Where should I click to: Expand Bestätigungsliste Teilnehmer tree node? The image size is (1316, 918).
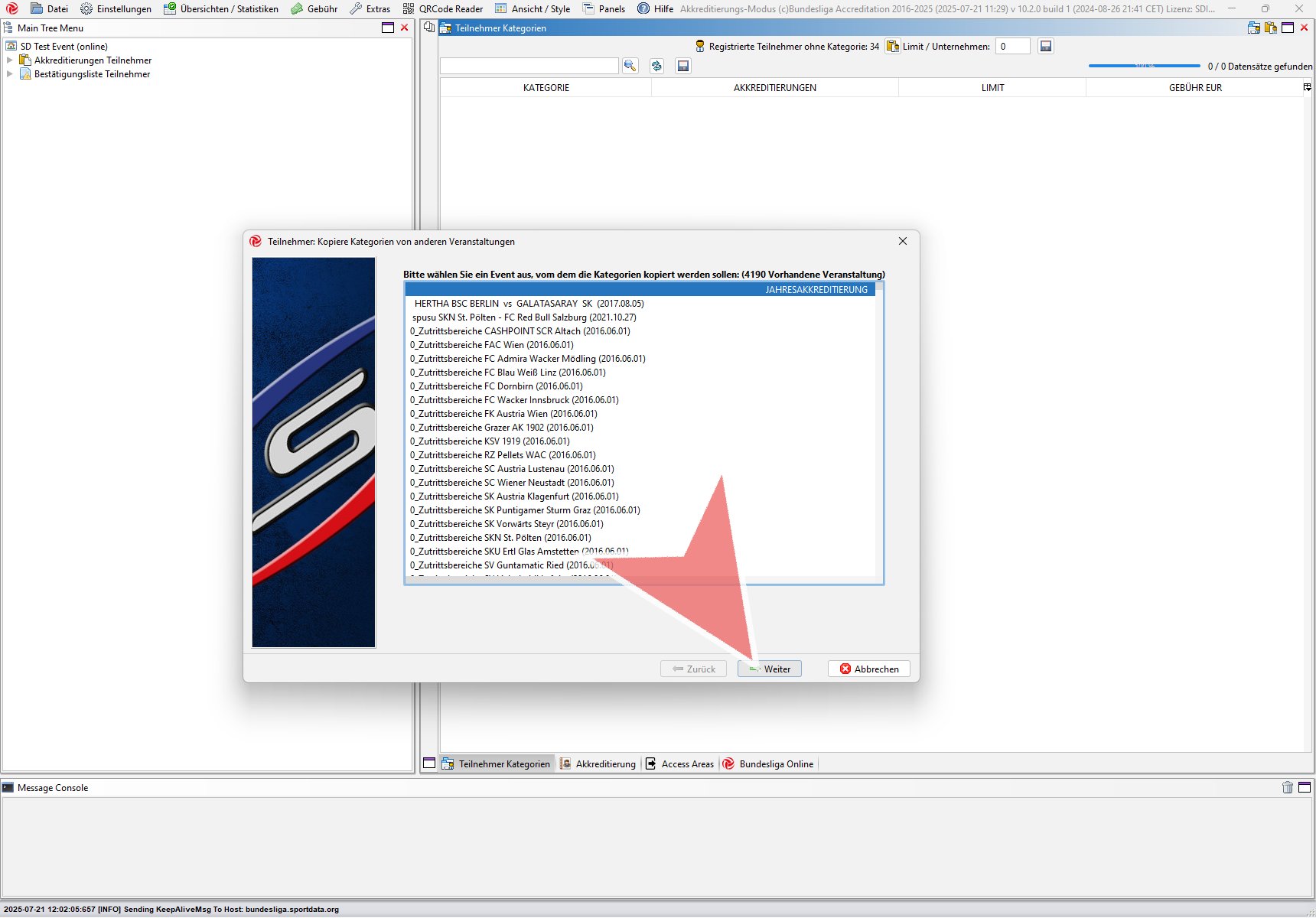10,73
